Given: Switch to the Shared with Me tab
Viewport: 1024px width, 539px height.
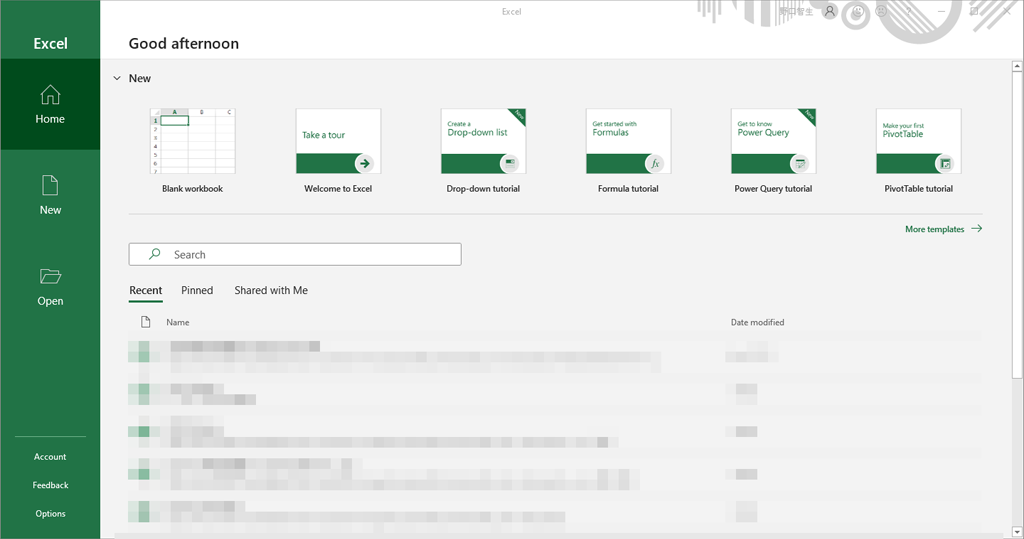Looking at the screenshot, I should (271, 291).
